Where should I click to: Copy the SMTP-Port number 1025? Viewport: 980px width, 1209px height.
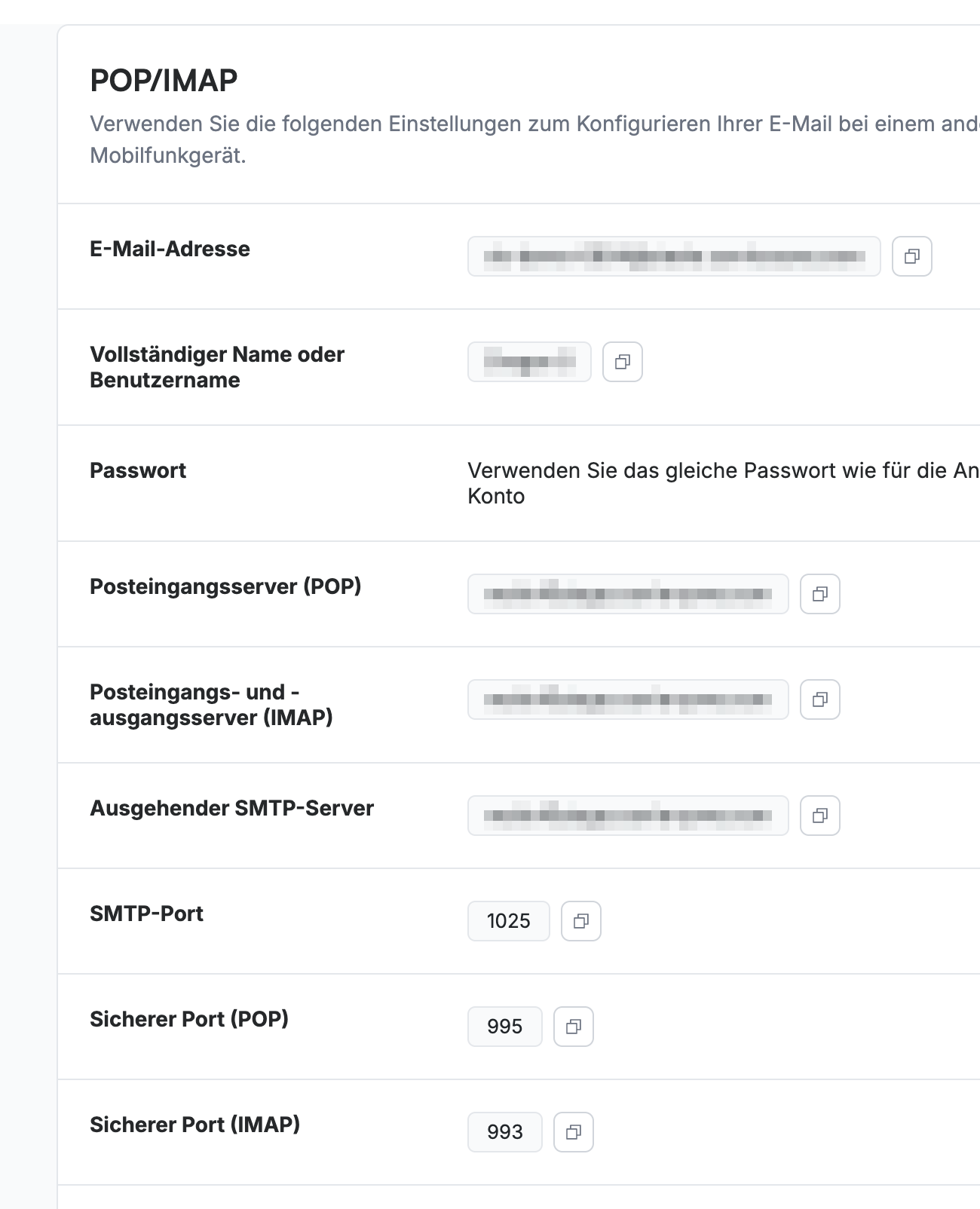(x=581, y=921)
